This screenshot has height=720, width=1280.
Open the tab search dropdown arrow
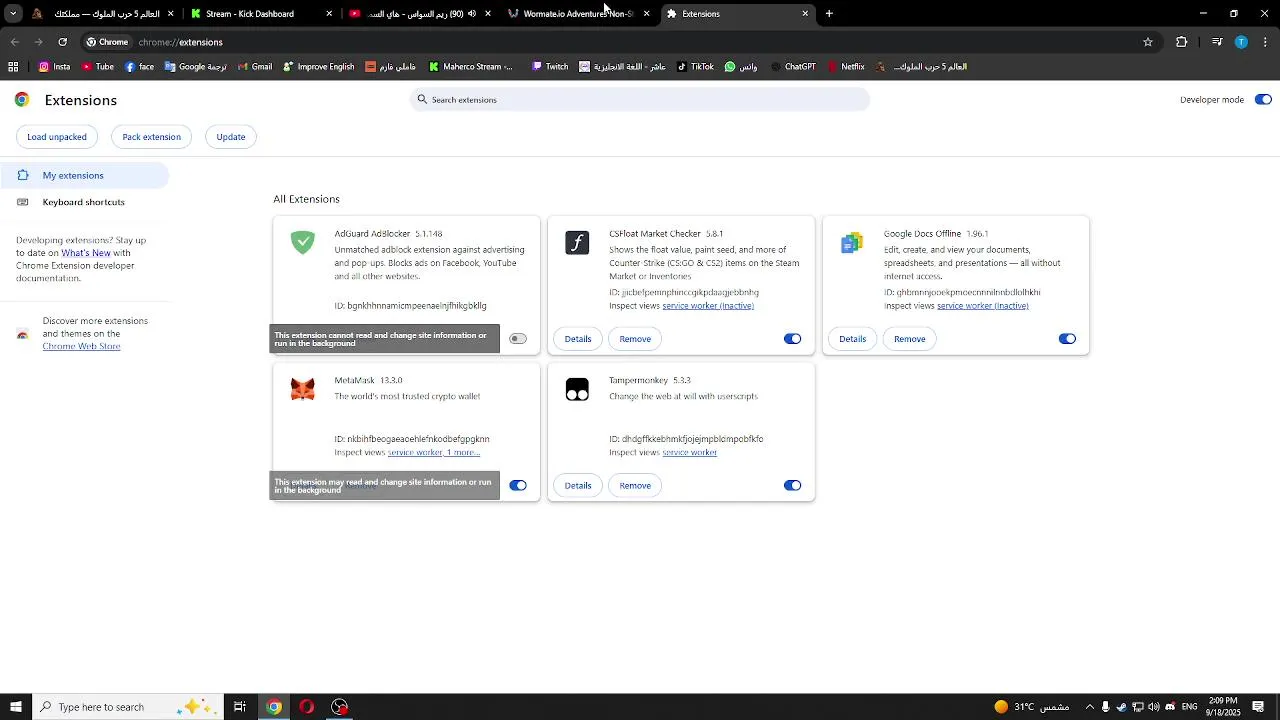13,14
